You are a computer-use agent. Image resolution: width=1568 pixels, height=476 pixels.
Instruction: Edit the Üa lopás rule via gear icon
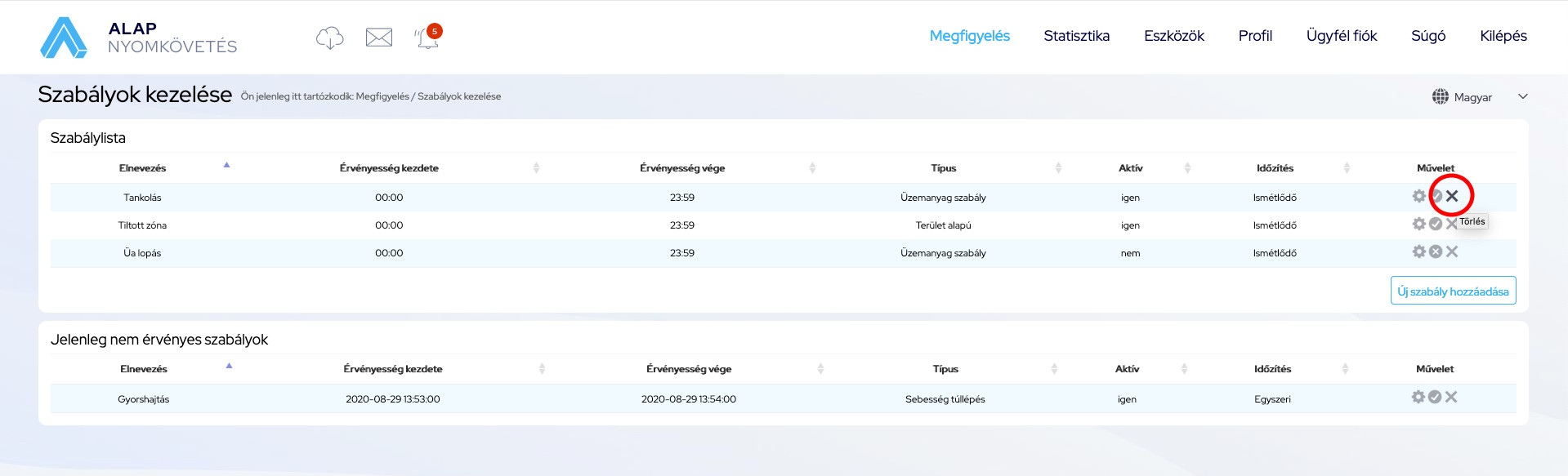1418,251
